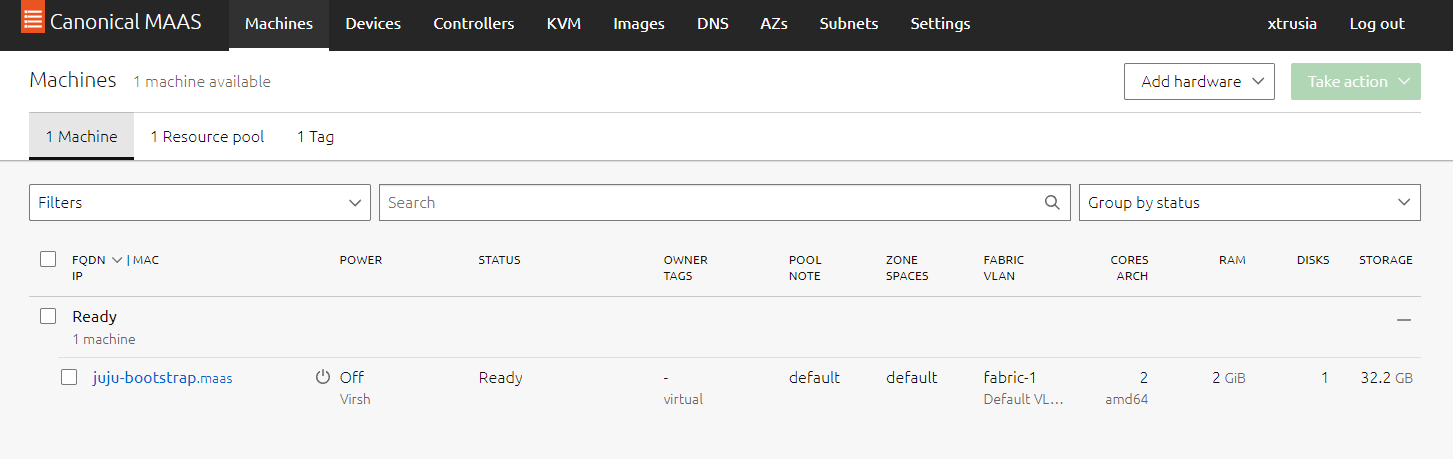The image size is (1453, 459).
Task: Click the power icon for juju-bootstrap
Action: pyautogui.click(x=322, y=377)
